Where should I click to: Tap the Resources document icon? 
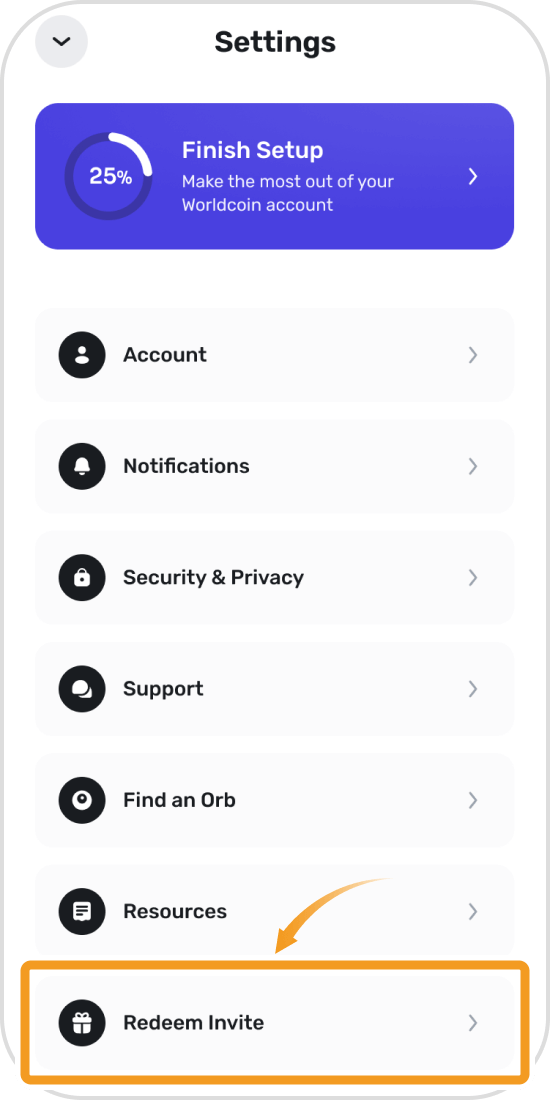click(82, 911)
